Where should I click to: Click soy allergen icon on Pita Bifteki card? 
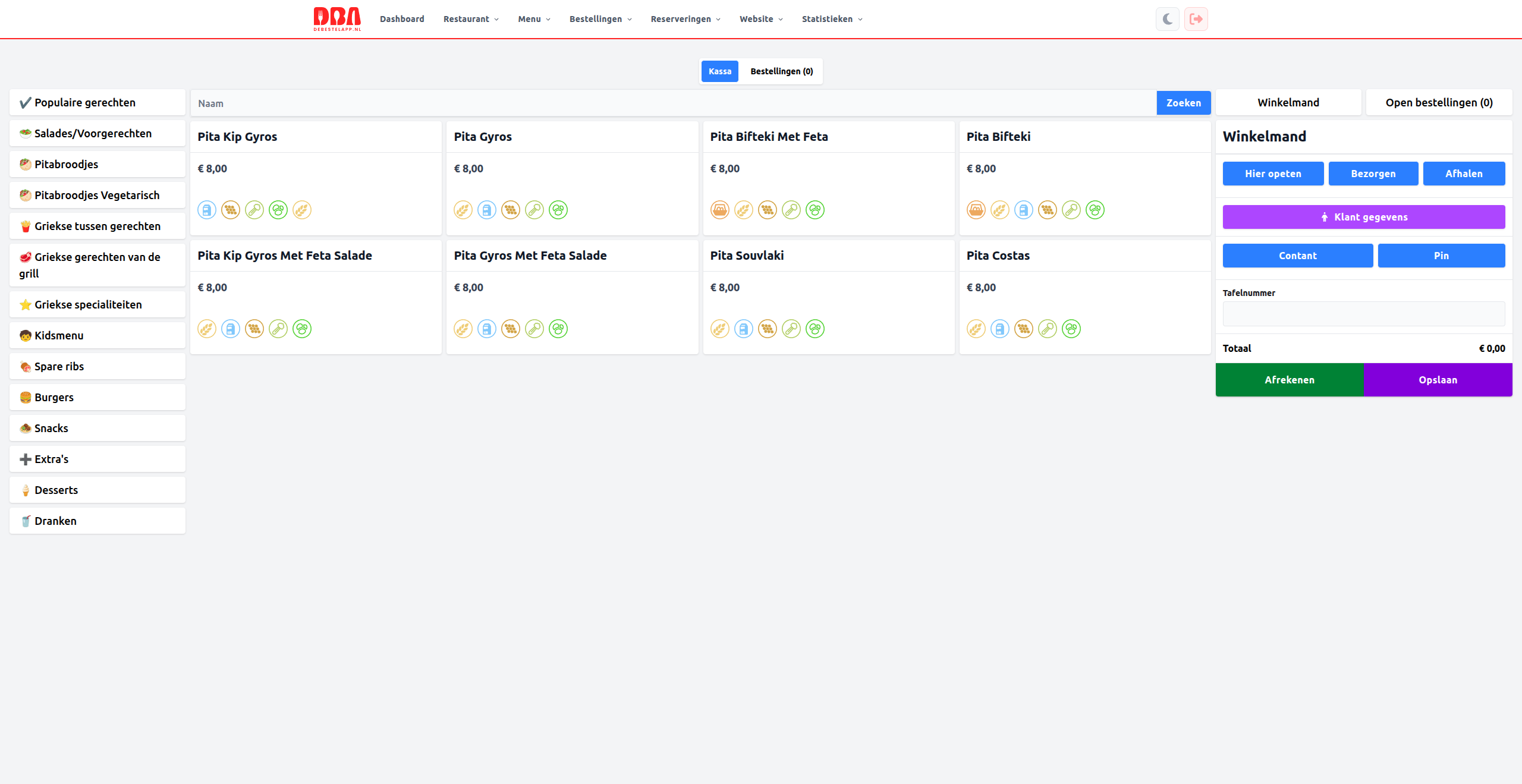(x=1095, y=210)
